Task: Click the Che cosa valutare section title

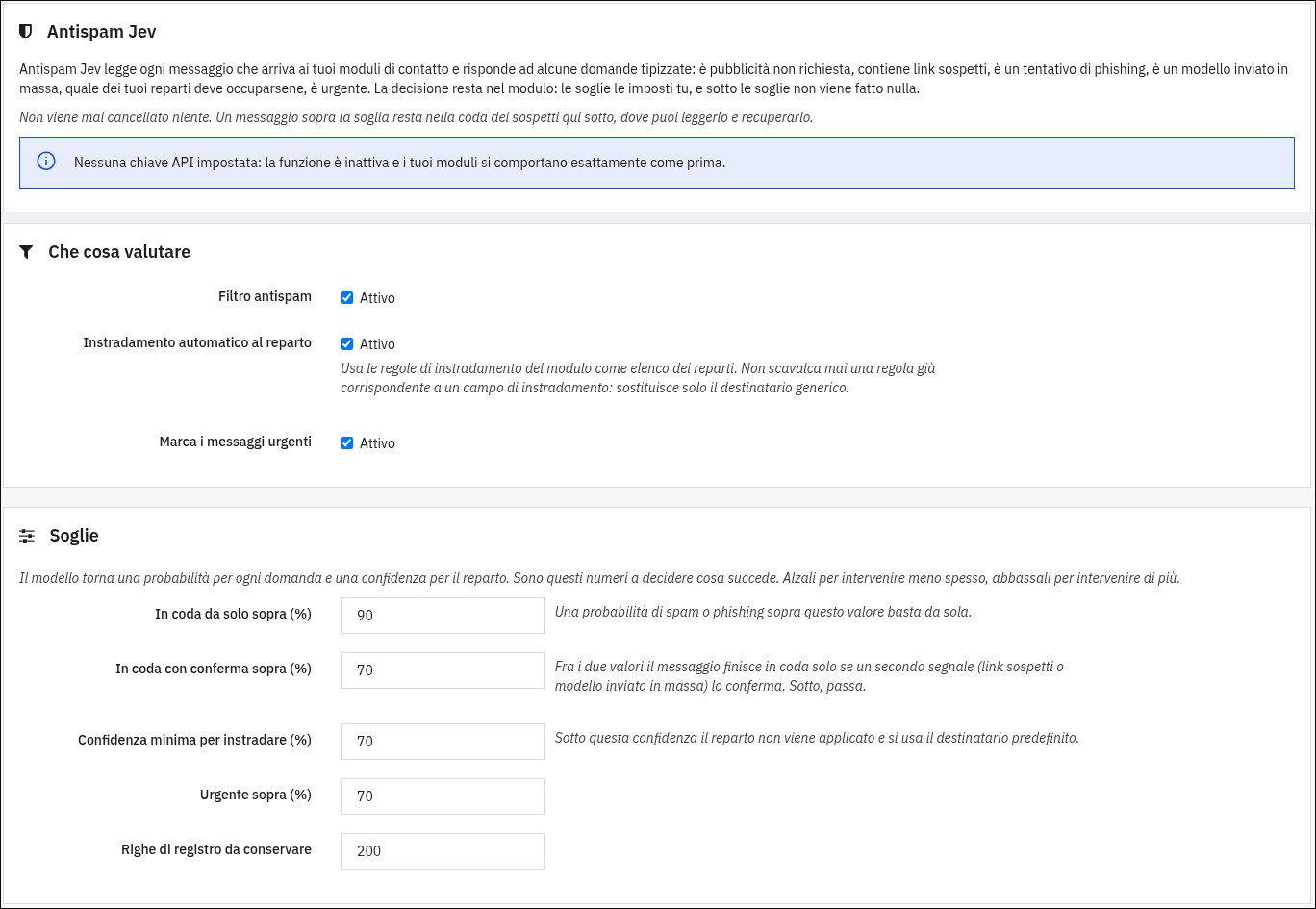Action: coord(119,252)
